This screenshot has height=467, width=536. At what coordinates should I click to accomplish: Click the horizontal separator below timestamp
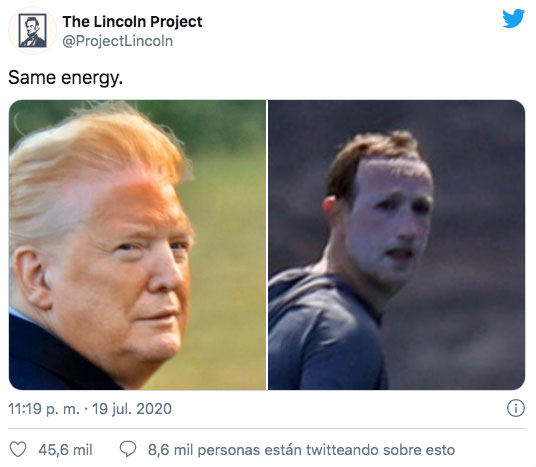(267, 428)
